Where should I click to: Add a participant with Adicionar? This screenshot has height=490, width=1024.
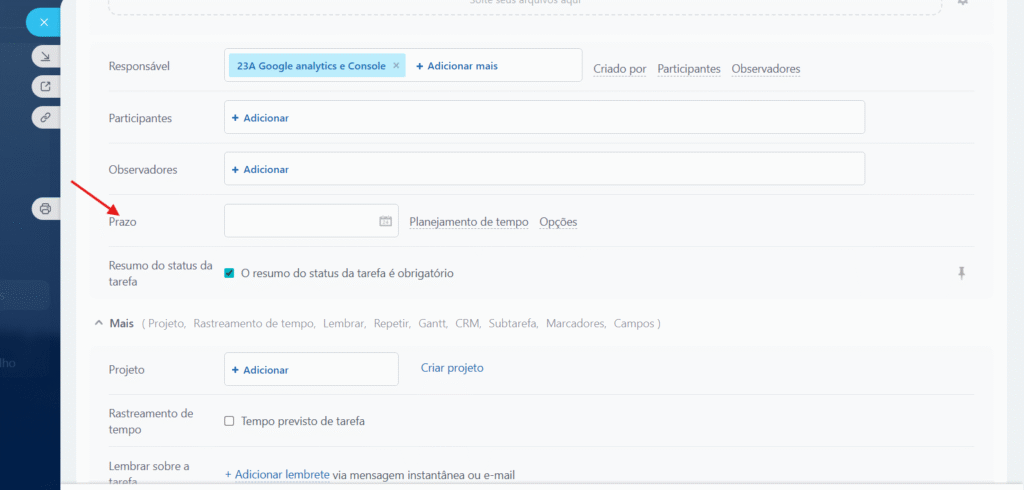(x=260, y=118)
